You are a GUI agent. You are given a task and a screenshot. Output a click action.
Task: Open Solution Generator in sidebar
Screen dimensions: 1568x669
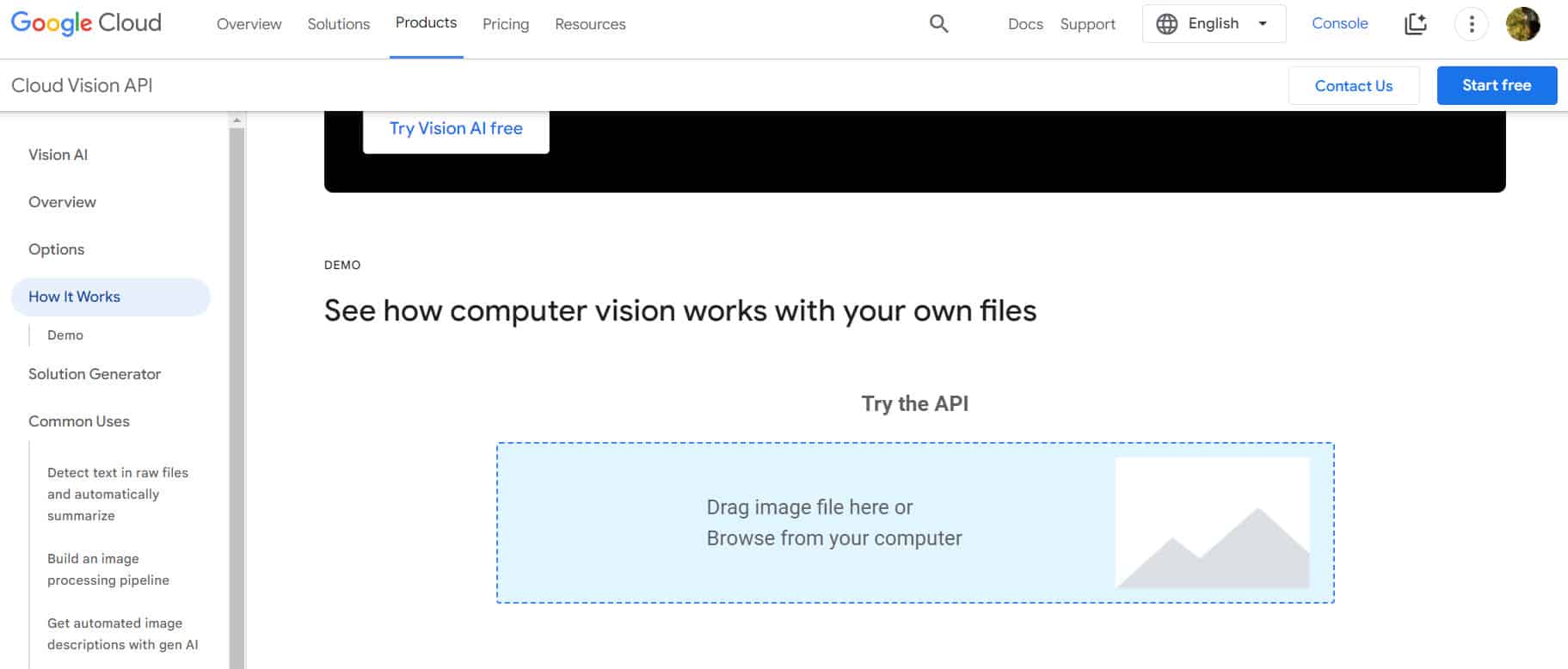[x=95, y=374]
